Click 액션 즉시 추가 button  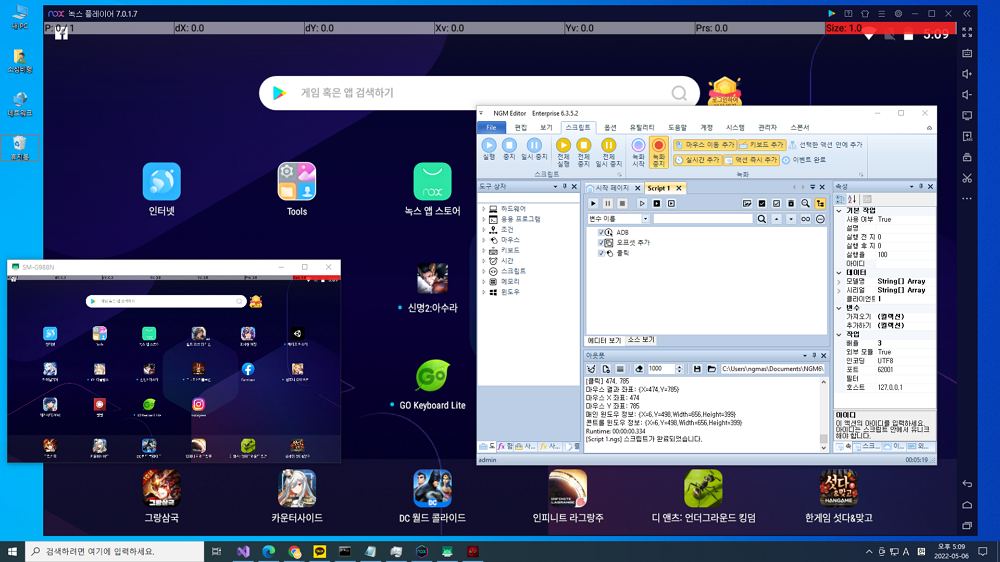coord(751,160)
